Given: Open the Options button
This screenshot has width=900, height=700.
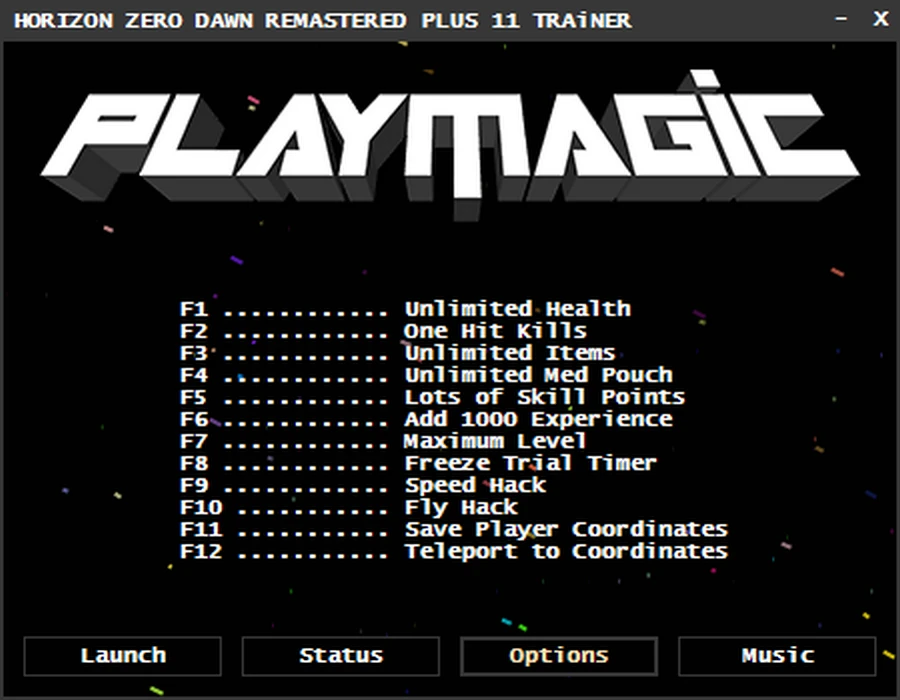Looking at the screenshot, I should pos(558,656).
